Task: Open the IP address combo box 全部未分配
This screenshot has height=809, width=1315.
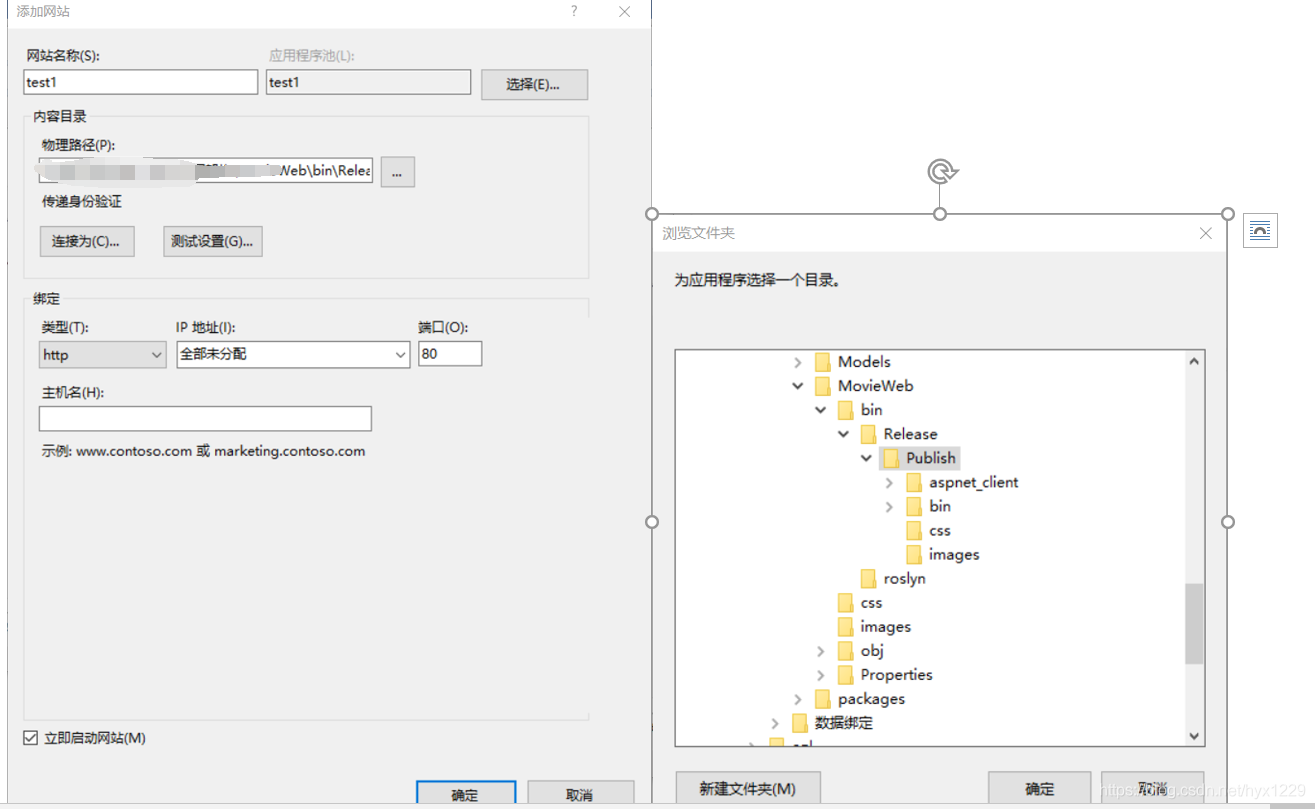Action: (293, 354)
